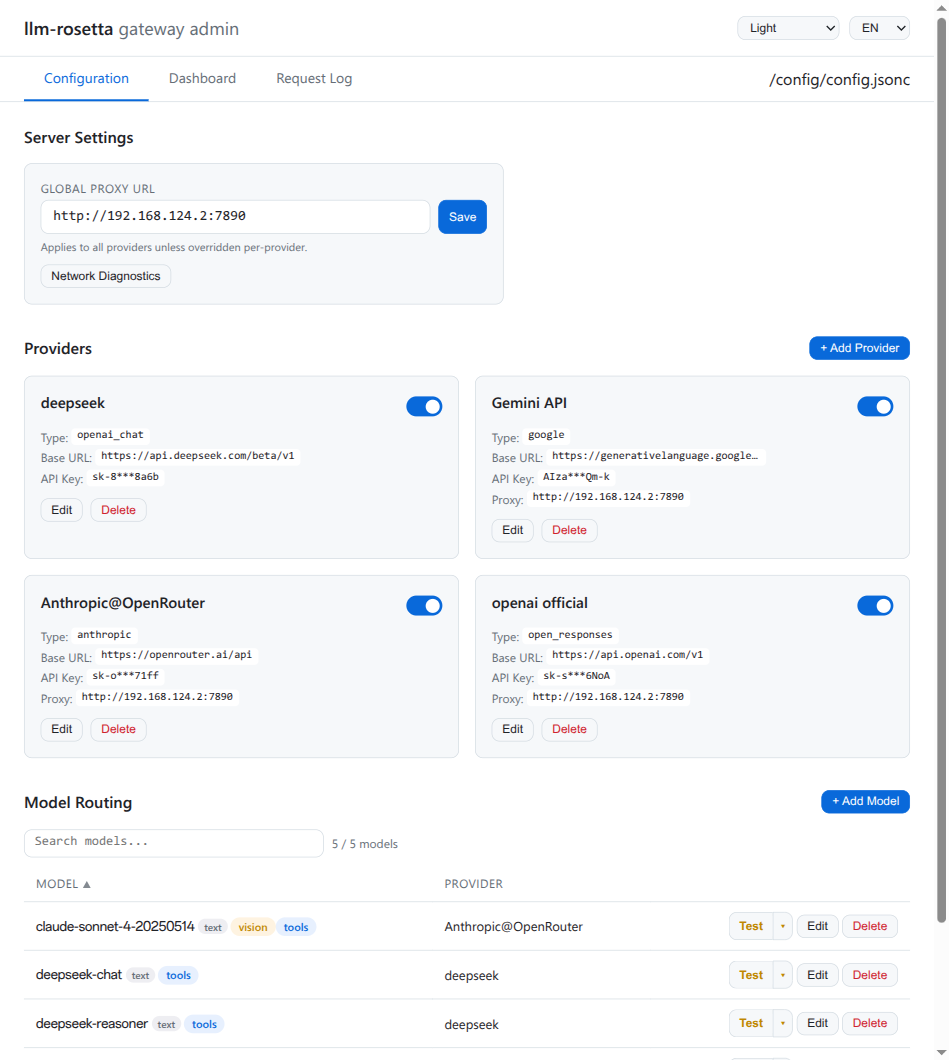Switch to the Configuration tab

[86, 78]
